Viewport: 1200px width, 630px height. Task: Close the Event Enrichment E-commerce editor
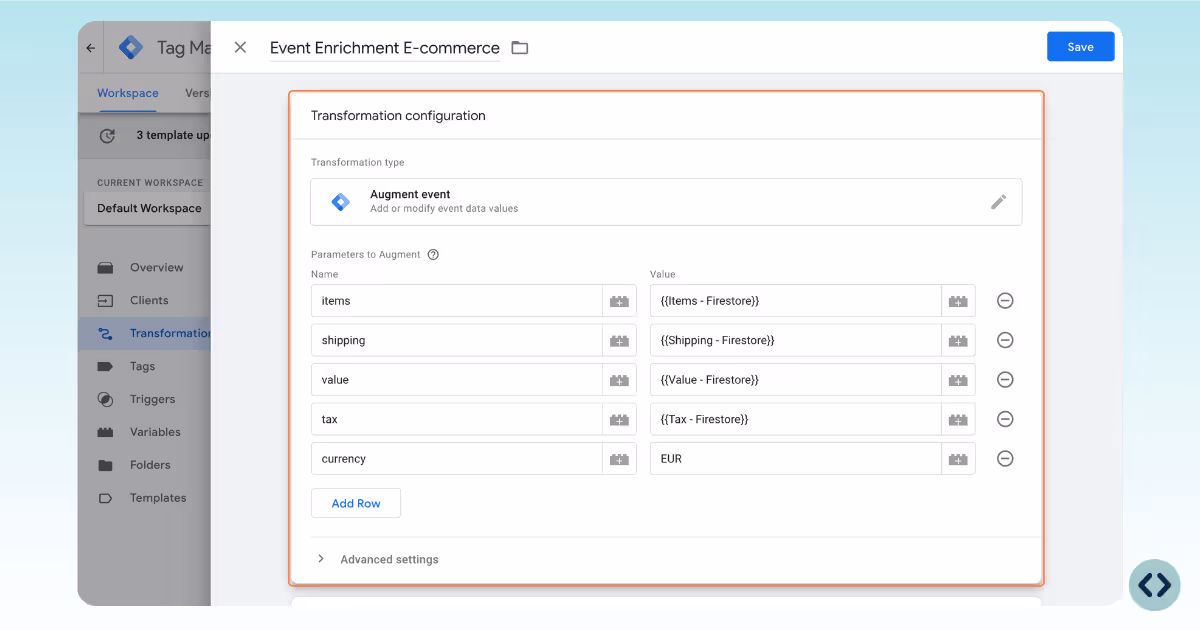point(240,47)
